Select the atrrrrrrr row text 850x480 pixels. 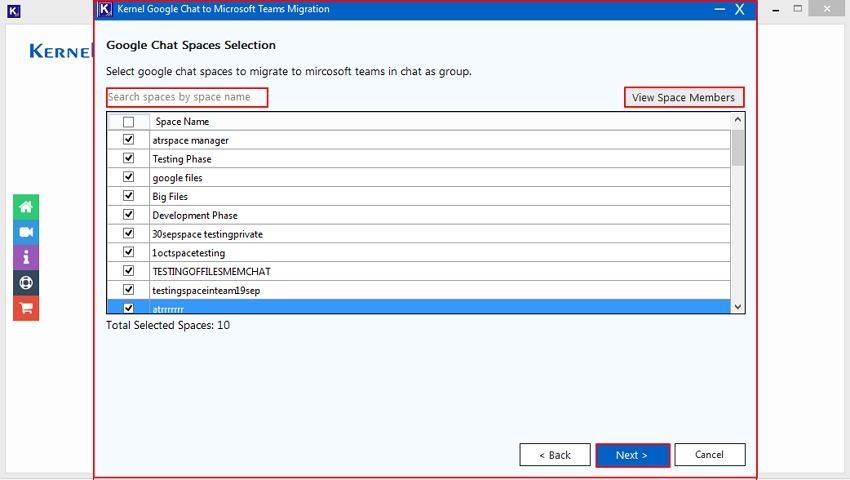[168, 309]
